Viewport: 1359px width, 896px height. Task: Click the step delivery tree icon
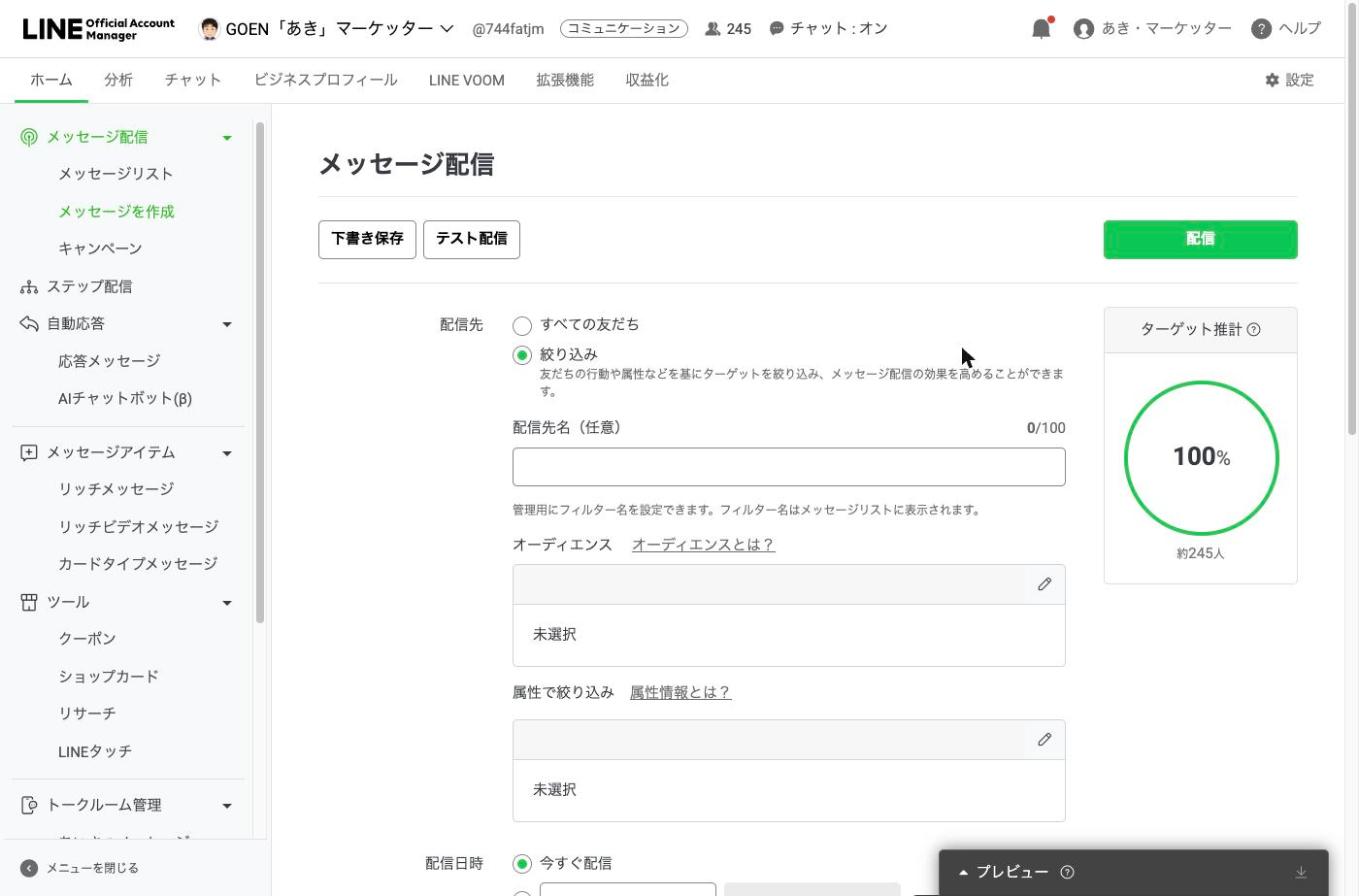pos(29,287)
